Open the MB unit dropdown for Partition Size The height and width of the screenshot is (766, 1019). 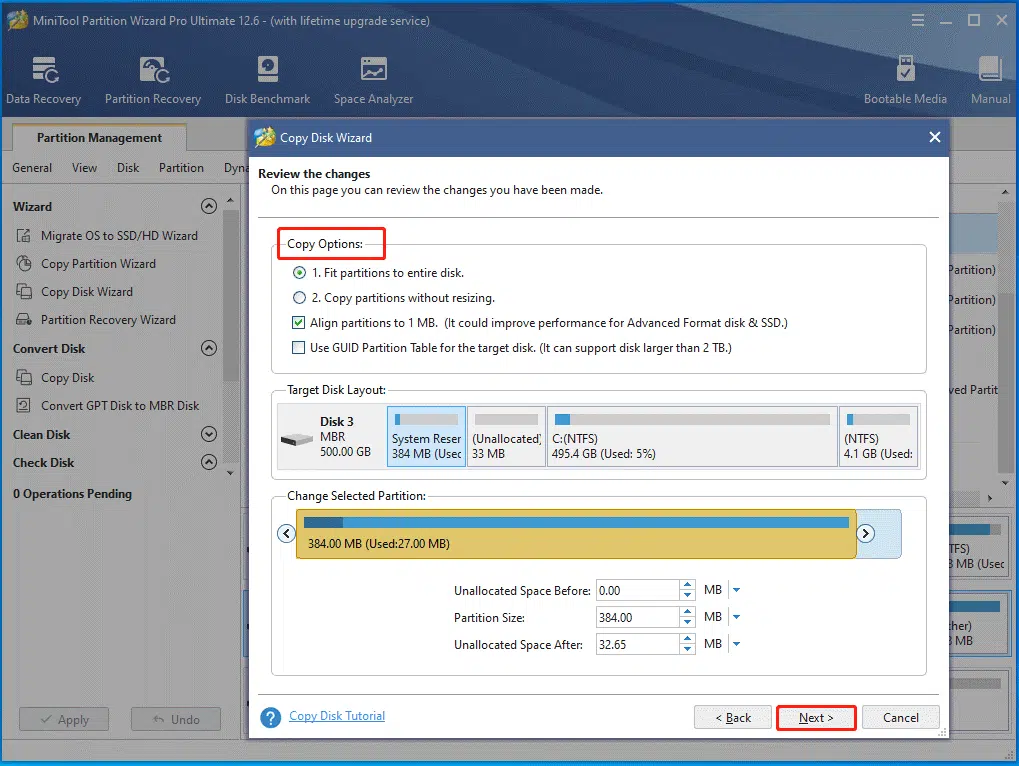pyautogui.click(x=736, y=616)
